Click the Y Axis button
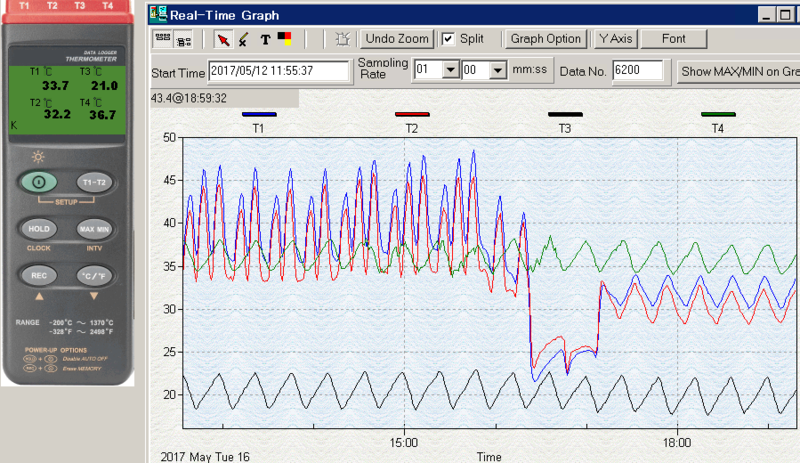 [616, 39]
